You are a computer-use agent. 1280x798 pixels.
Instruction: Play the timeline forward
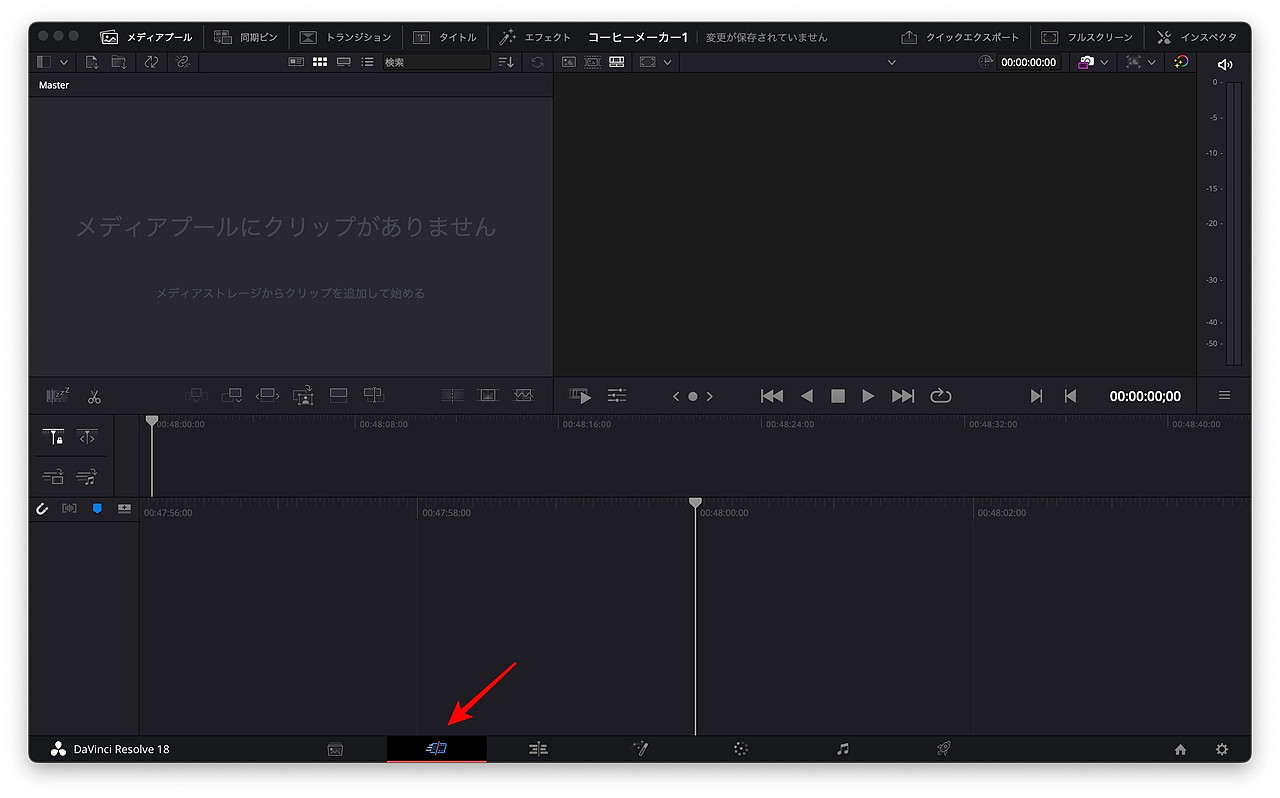tap(868, 396)
